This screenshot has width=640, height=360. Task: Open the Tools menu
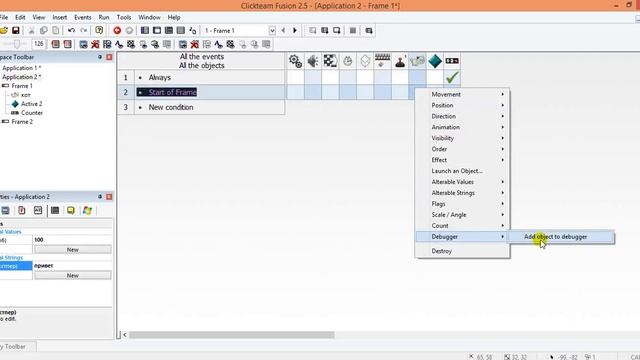click(124, 18)
